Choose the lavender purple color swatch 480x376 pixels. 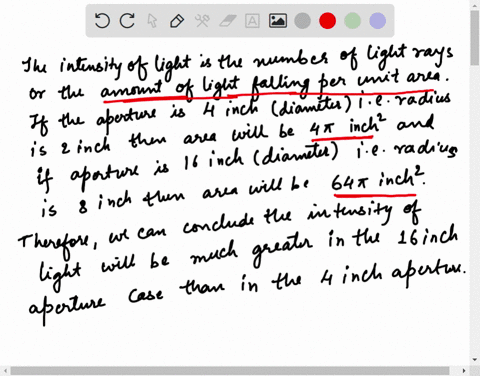378,21
